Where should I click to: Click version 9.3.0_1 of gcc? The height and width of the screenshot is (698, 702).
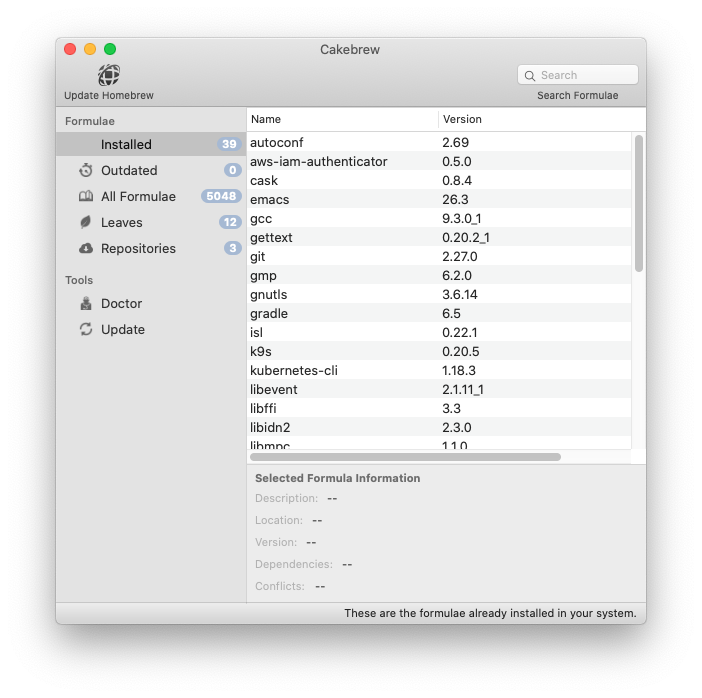coord(462,218)
